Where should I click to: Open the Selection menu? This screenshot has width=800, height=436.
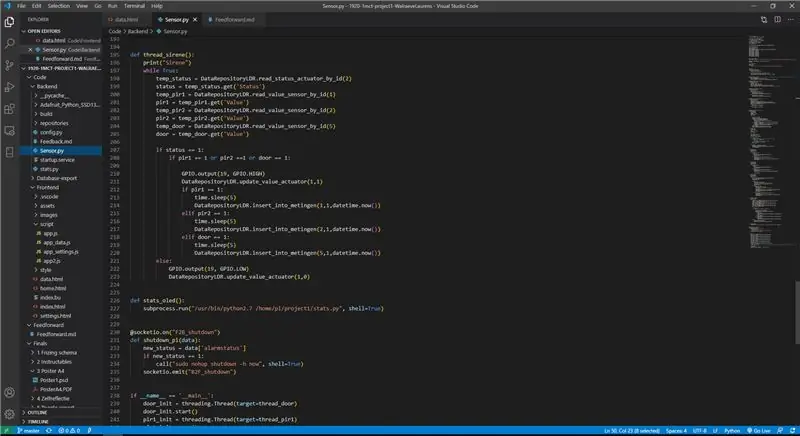[x=59, y=6]
